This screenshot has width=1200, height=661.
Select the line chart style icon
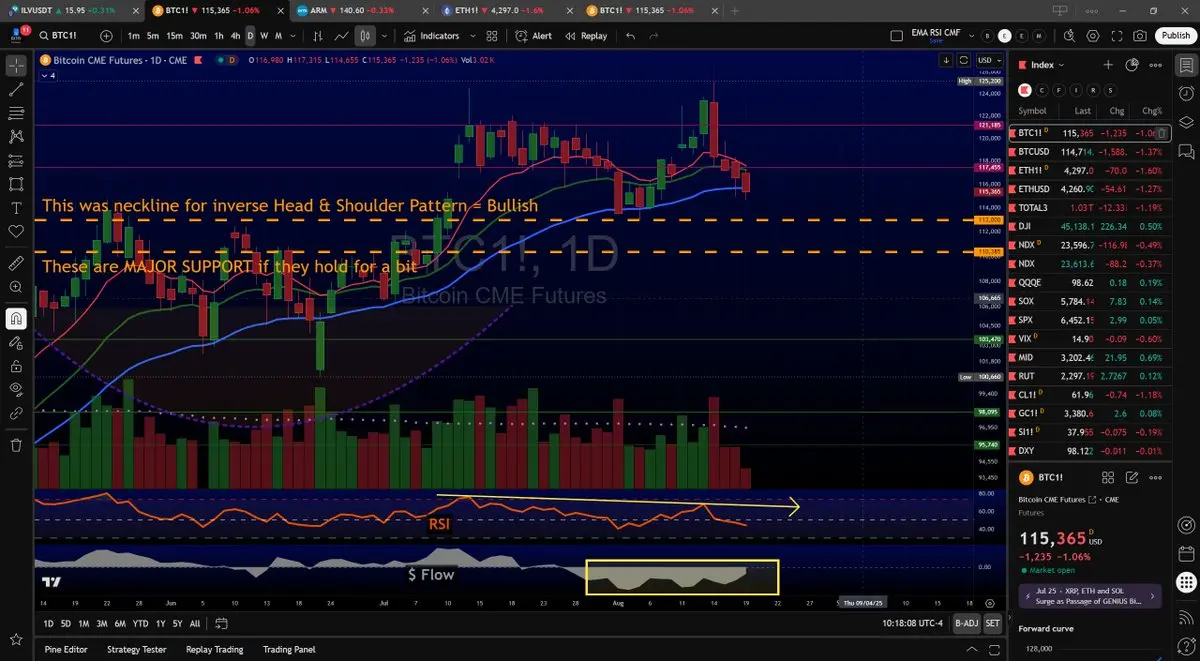341,36
